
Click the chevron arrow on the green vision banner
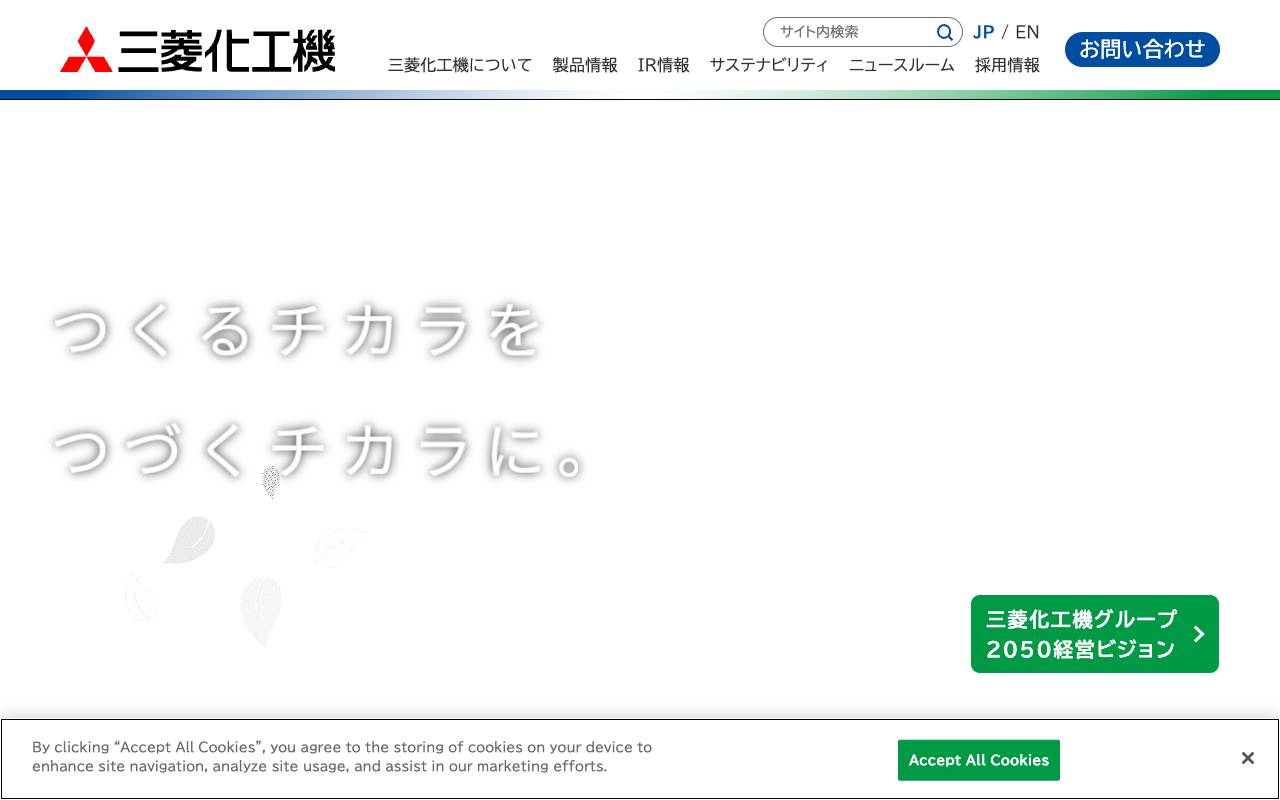(1198, 633)
